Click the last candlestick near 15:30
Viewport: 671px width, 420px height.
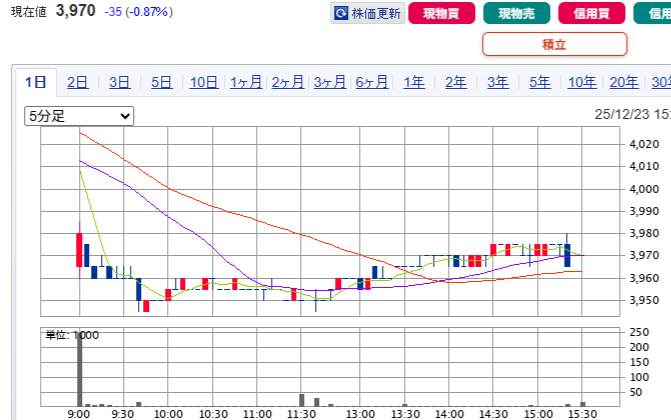(567, 254)
